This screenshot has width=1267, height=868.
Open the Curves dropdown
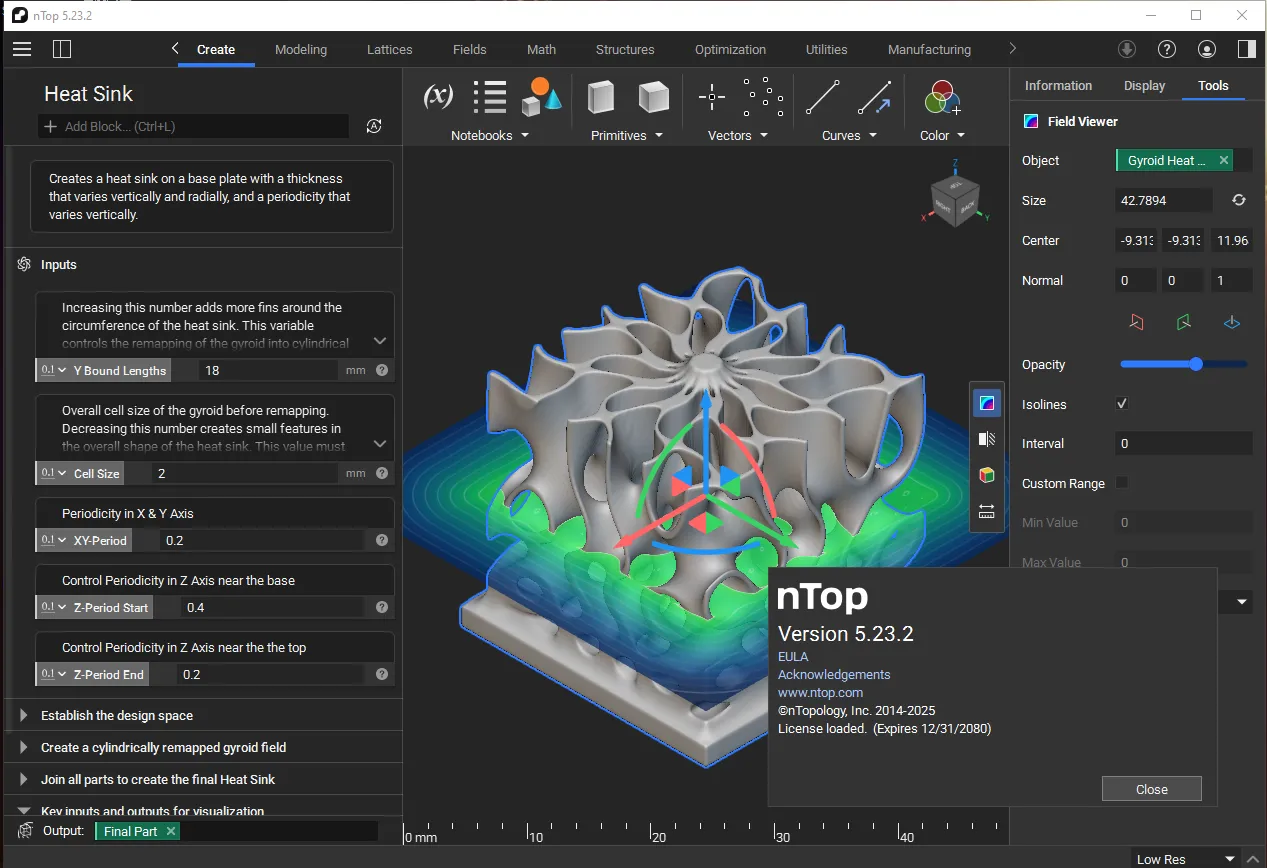pyautogui.click(x=849, y=135)
